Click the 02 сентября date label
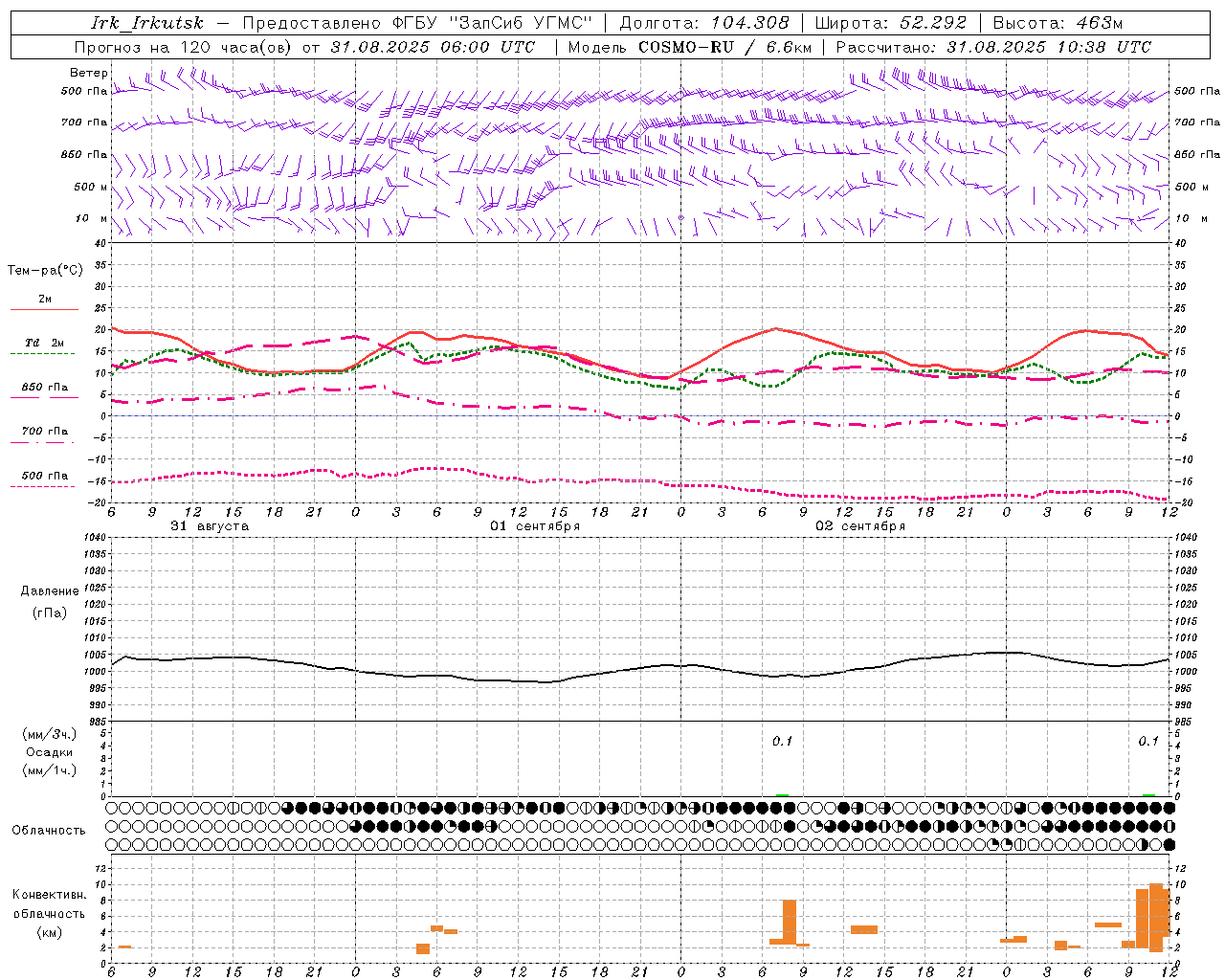The width and height of the screenshot is (1225, 980). (860, 526)
